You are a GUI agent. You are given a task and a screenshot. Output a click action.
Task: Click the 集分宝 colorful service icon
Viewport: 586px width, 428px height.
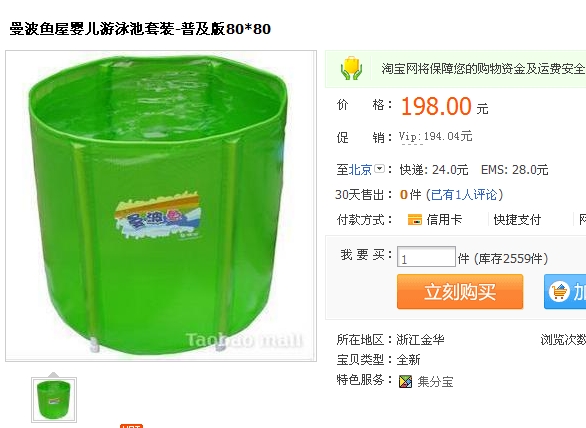[405, 381]
